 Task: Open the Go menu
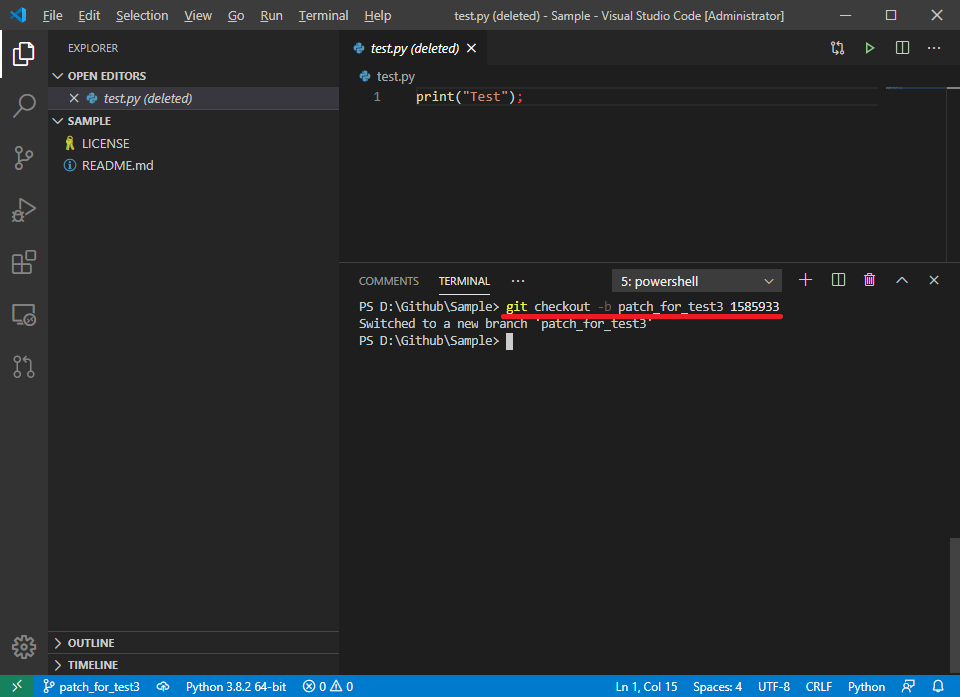pos(236,15)
